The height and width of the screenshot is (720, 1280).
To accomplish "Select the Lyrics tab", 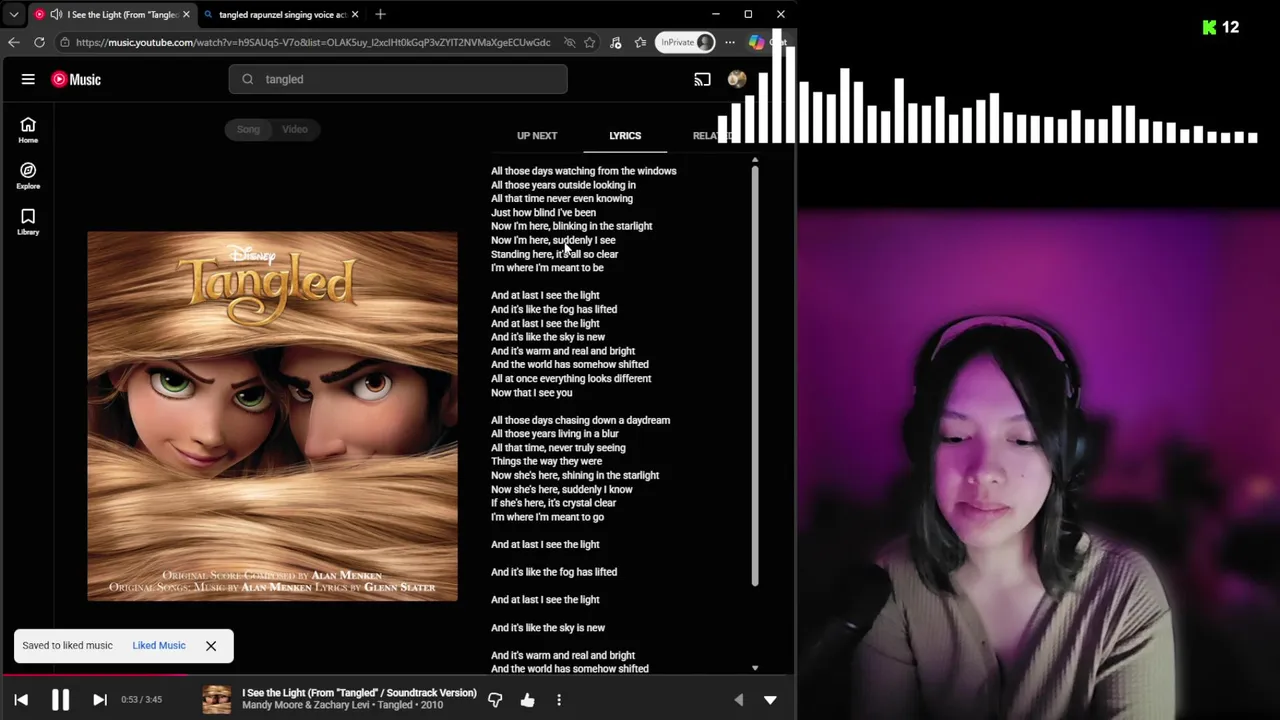I will pos(625,135).
